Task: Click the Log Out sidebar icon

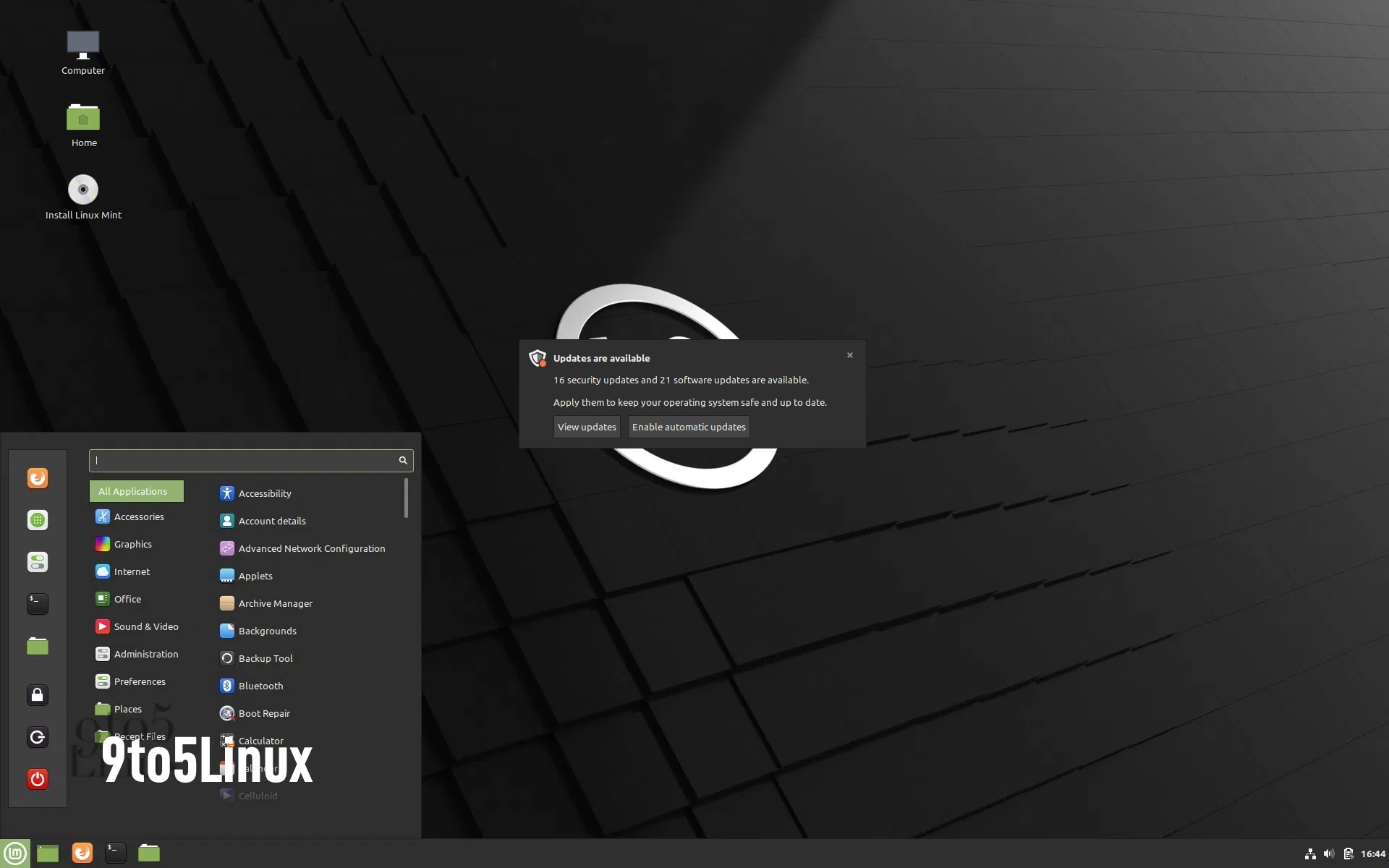Action: point(37,737)
